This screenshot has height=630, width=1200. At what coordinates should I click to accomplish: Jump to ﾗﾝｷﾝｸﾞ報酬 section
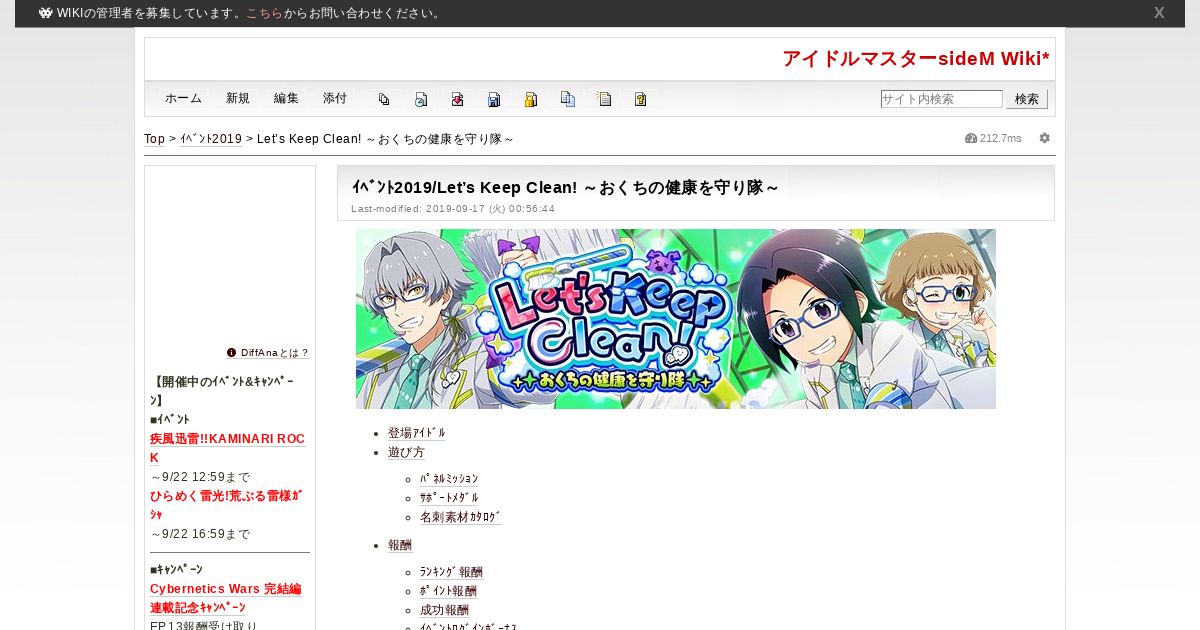tap(451, 572)
